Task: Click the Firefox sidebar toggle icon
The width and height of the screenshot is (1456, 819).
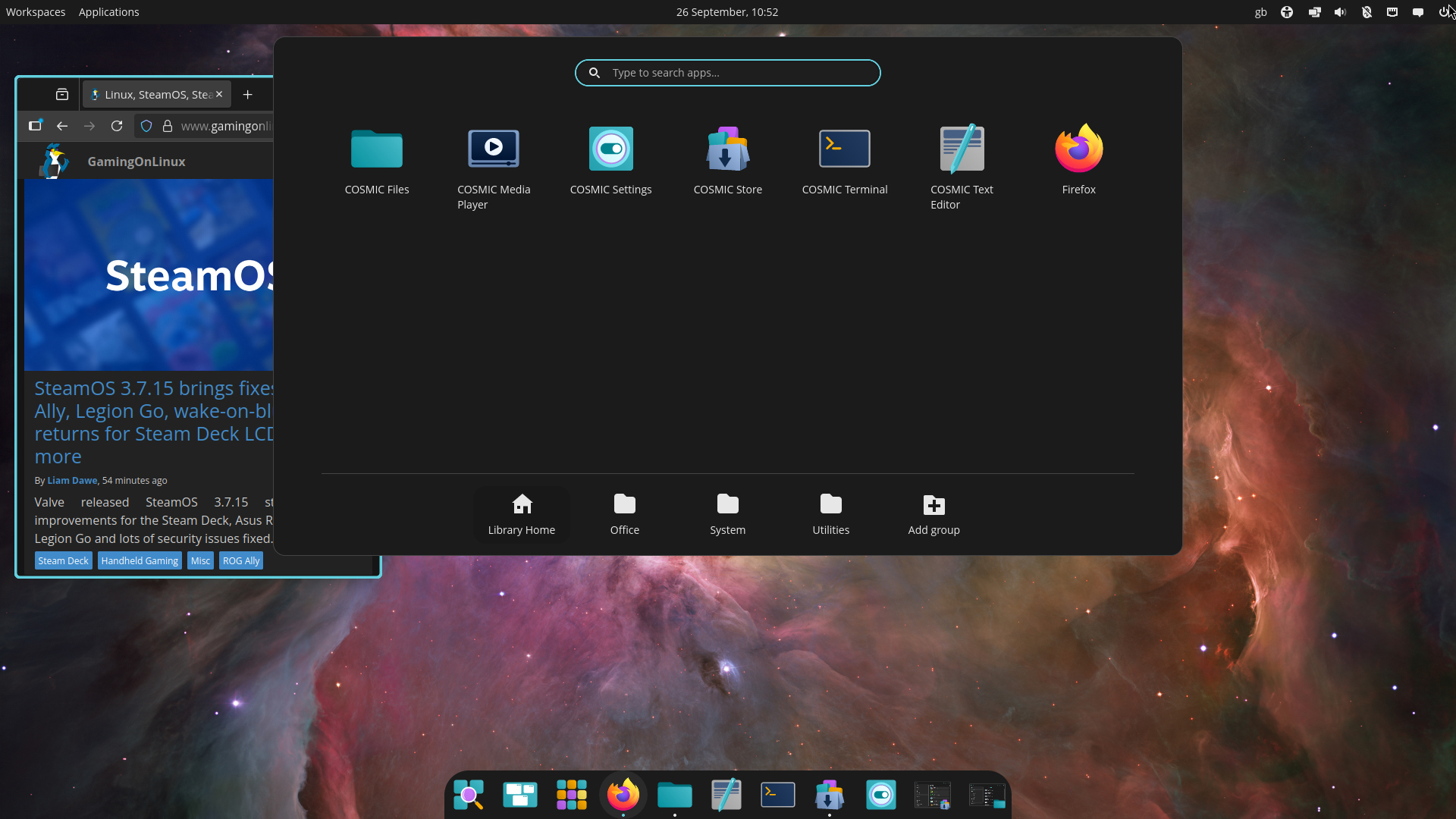Action: (x=35, y=126)
